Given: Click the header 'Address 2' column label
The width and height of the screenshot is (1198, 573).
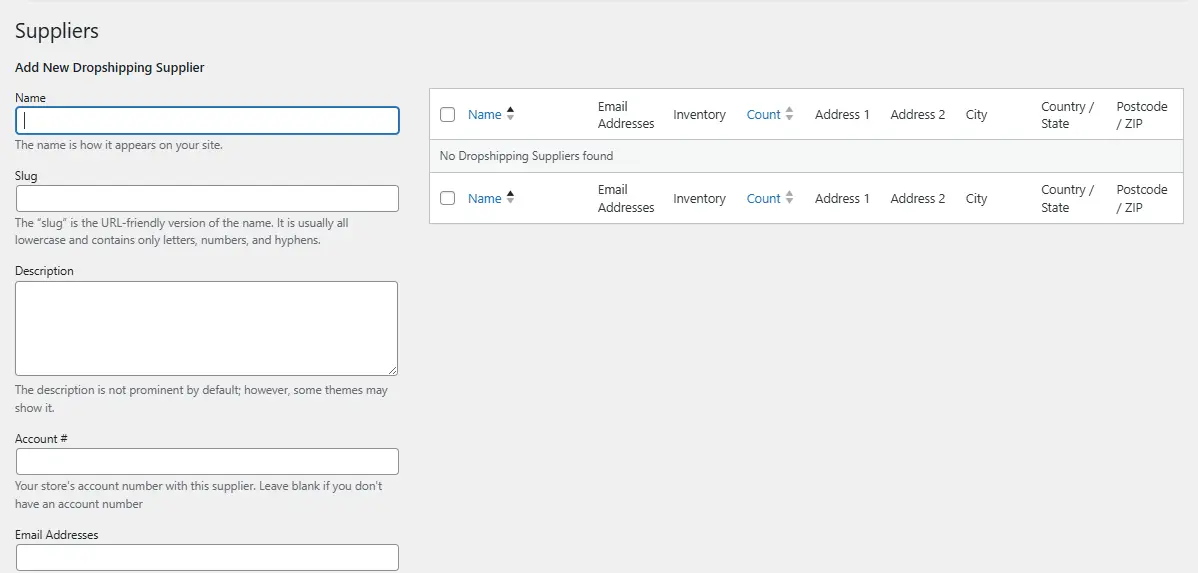Looking at the screenshot, I should coord(918,115).
